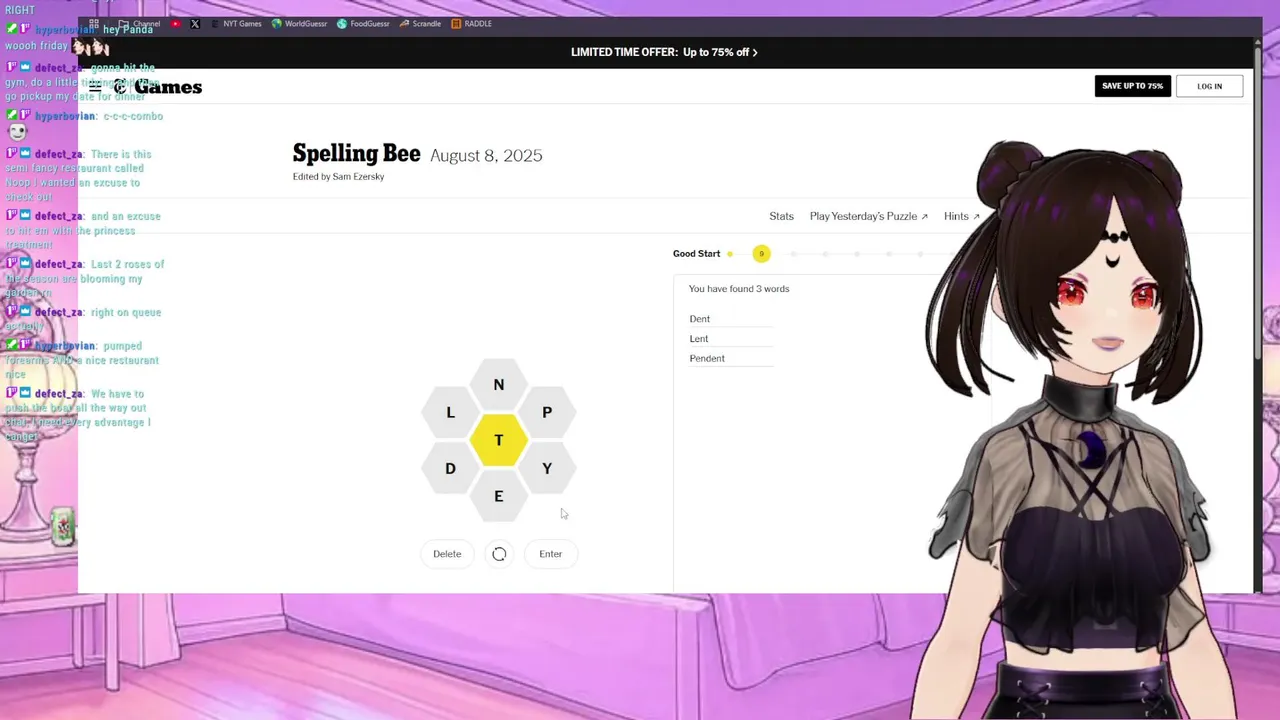The width and height of the screenshot is (1280, 720).
Task: Open the Stats link
Action: coord(781,216)
